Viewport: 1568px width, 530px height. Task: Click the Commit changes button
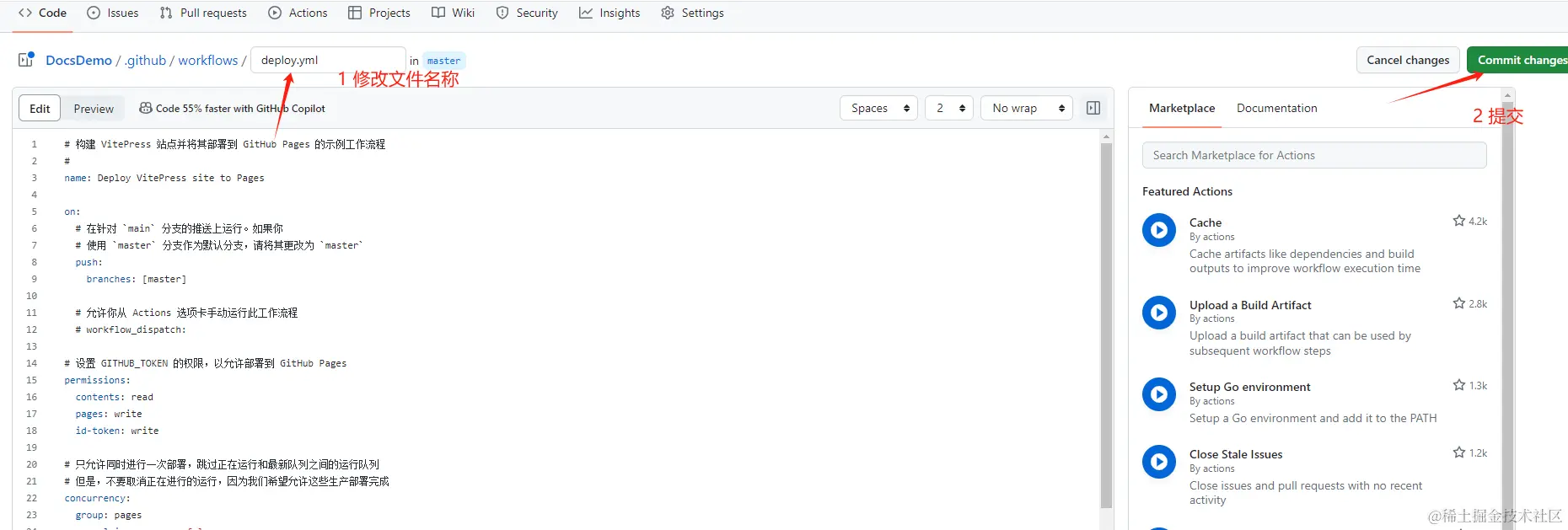tap(1518, 60)
